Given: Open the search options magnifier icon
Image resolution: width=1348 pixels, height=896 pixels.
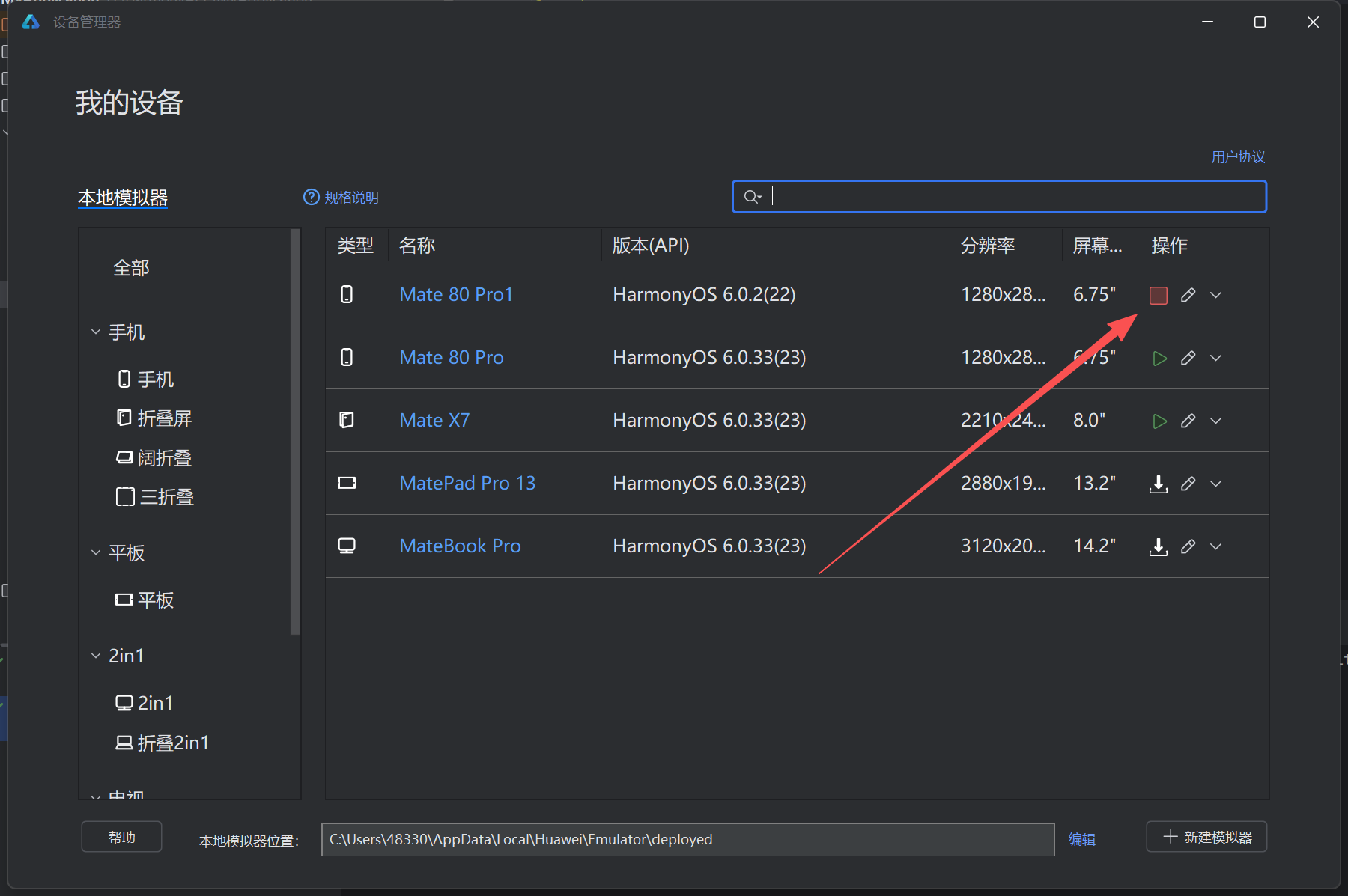Looking at the screenshot, I should tap(753, 197).
